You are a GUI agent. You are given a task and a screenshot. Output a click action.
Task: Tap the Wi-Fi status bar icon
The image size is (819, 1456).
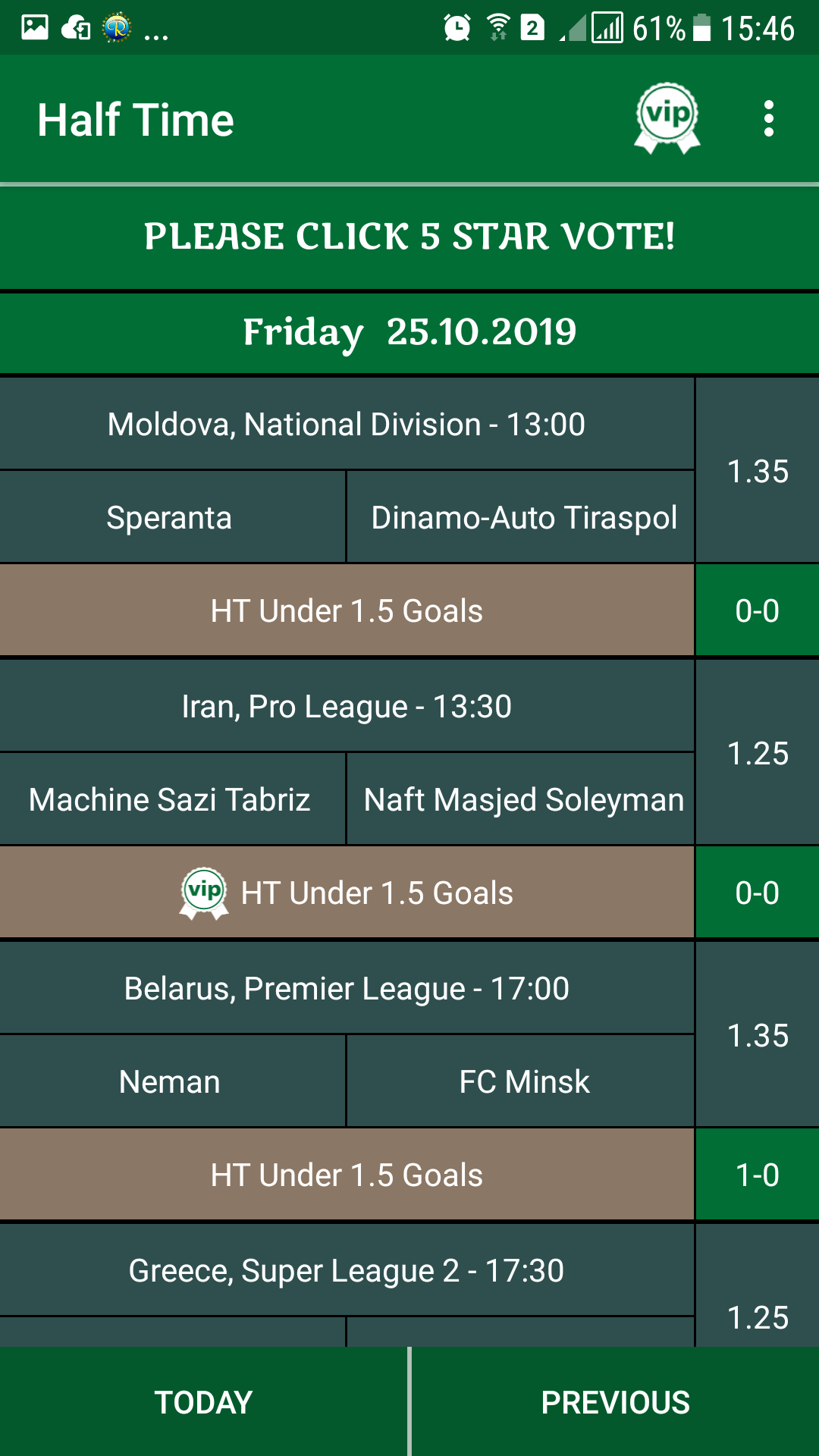coord(498,27)
